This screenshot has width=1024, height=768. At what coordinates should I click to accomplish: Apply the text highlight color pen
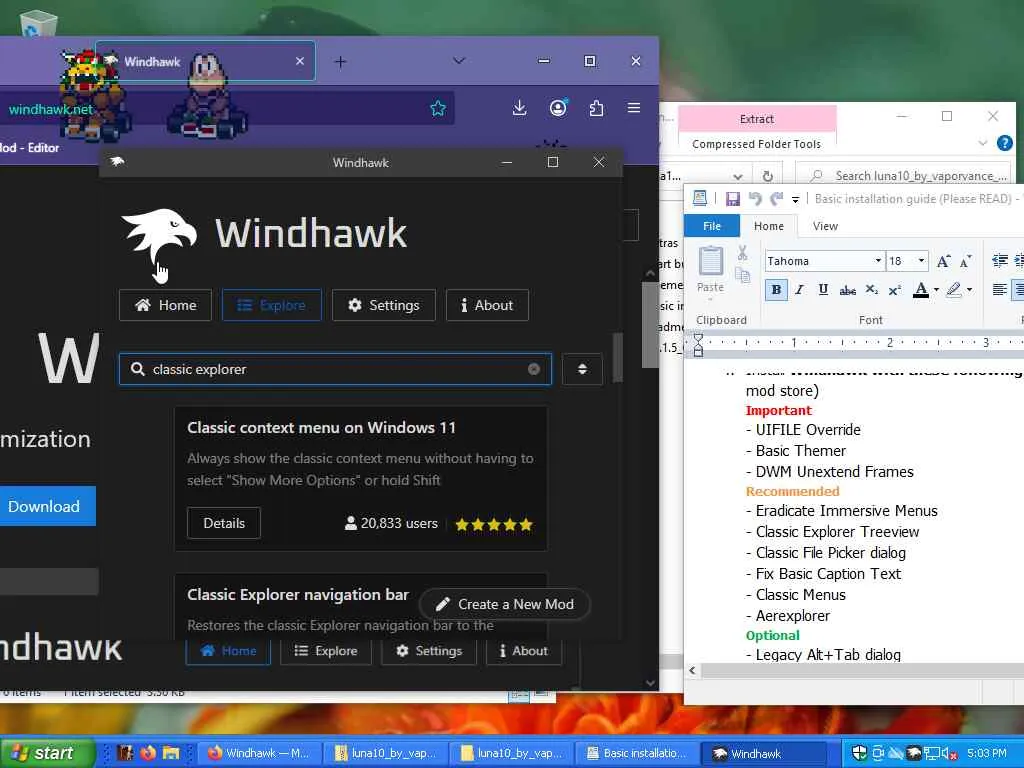pos(953,290)
